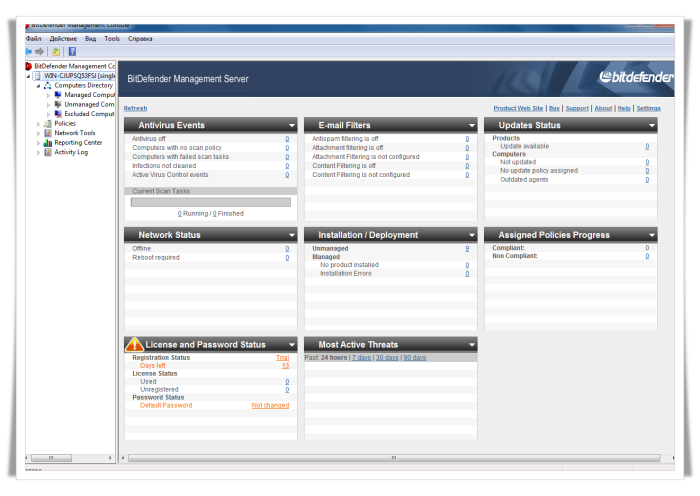The image size is (700, 496).
Task: Click the Help link in the header
Action: pos(624,108)
